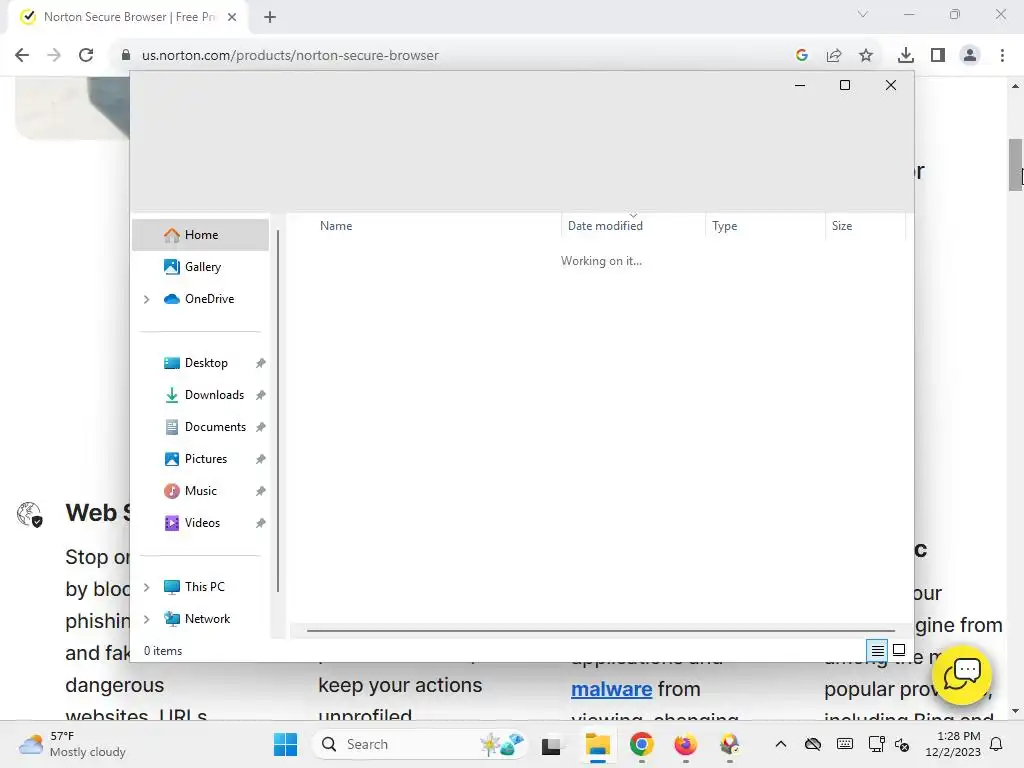Open the Videos quick access folder
Image resolution: width=1024 pixels, height=768 pixels.
[200, 523]
